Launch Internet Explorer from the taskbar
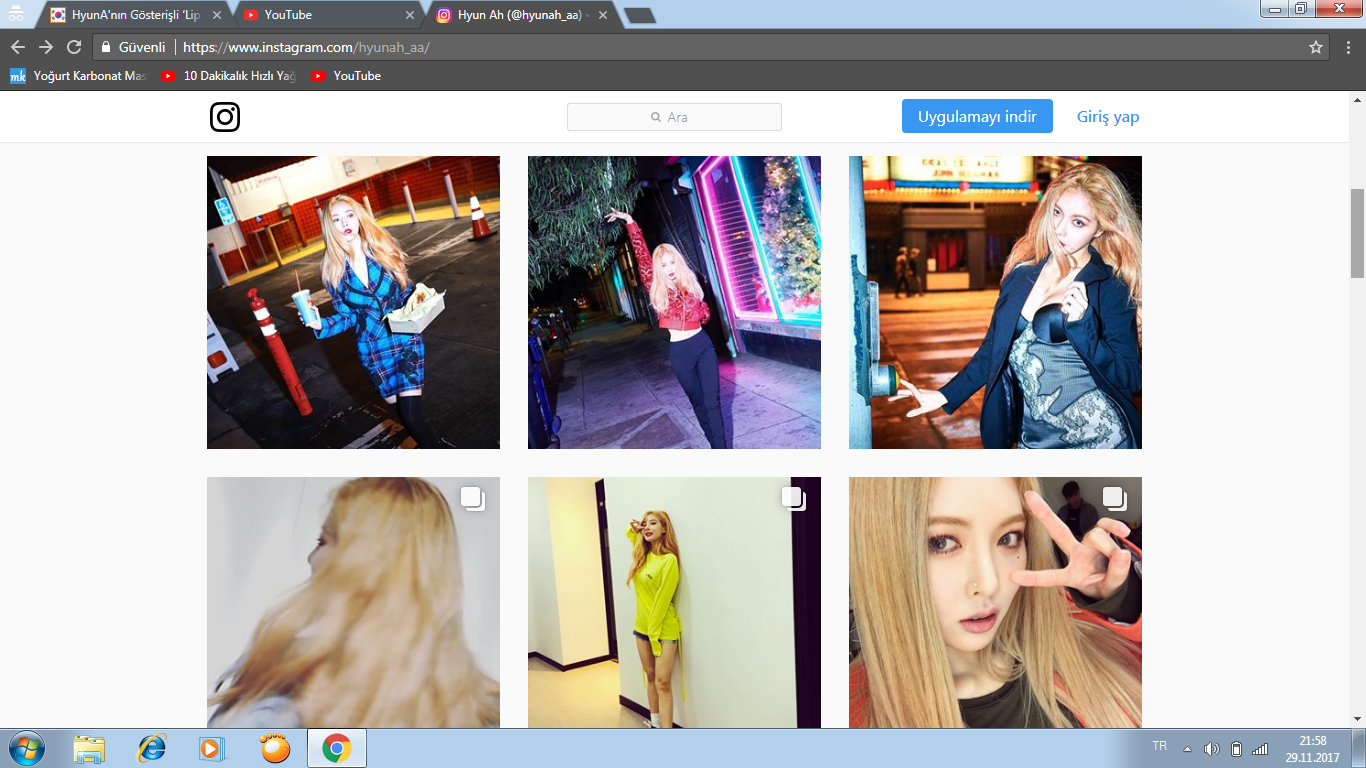 click(152, 748)
